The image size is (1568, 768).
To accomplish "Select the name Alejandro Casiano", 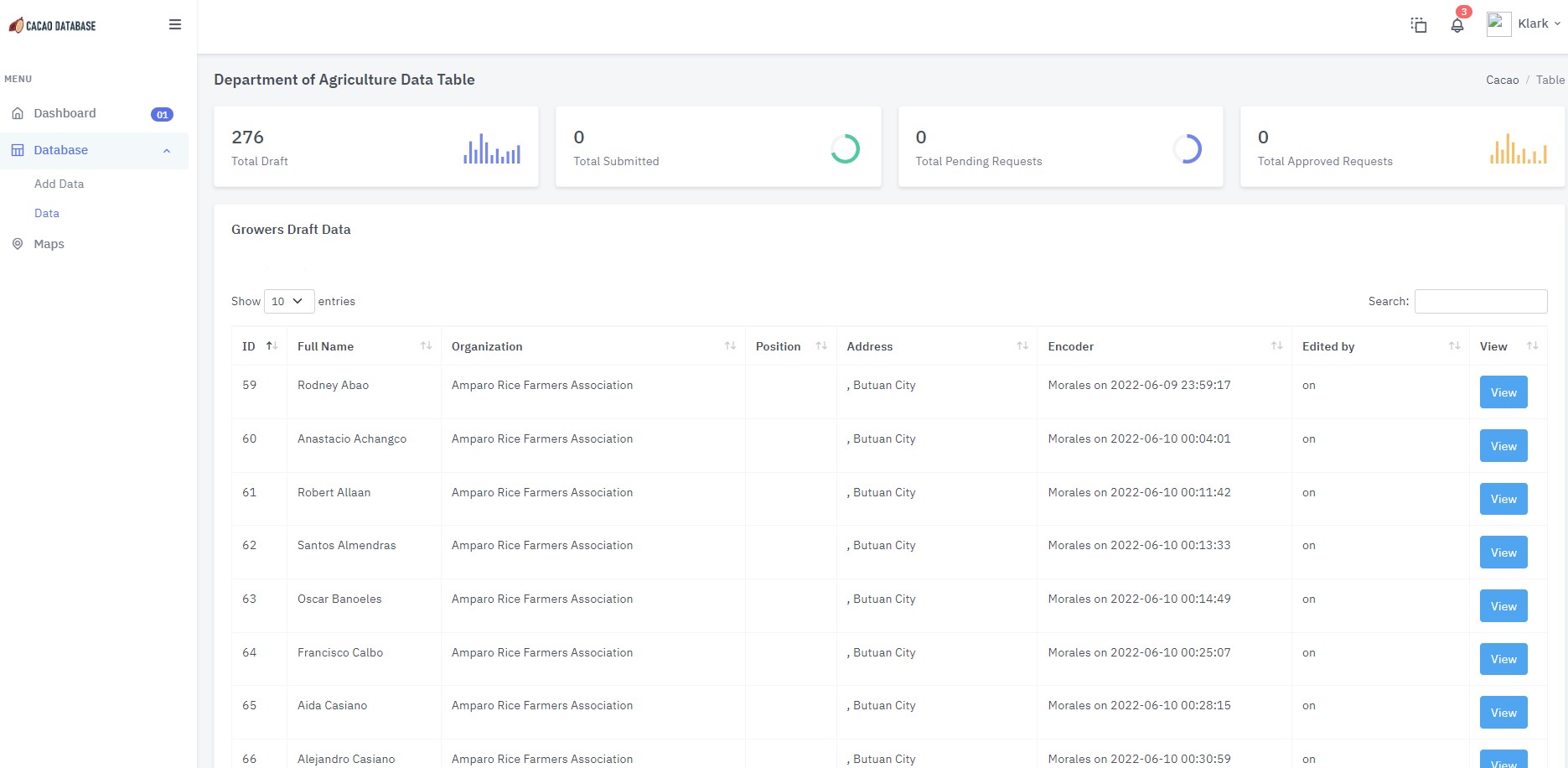I will pyautogui.click(x=346, y=759).
